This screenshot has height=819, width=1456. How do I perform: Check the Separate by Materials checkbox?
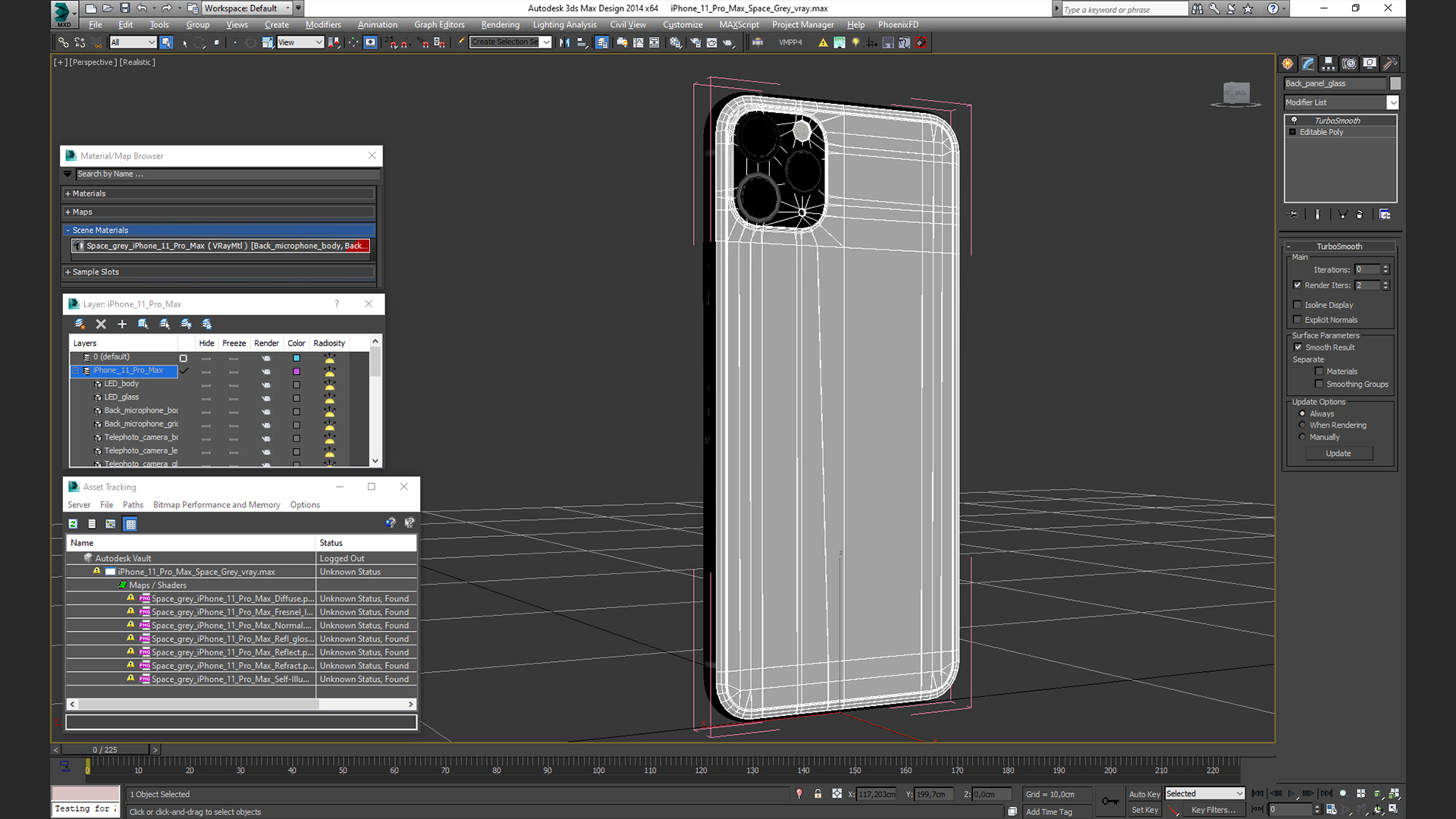pos(1319,372)
